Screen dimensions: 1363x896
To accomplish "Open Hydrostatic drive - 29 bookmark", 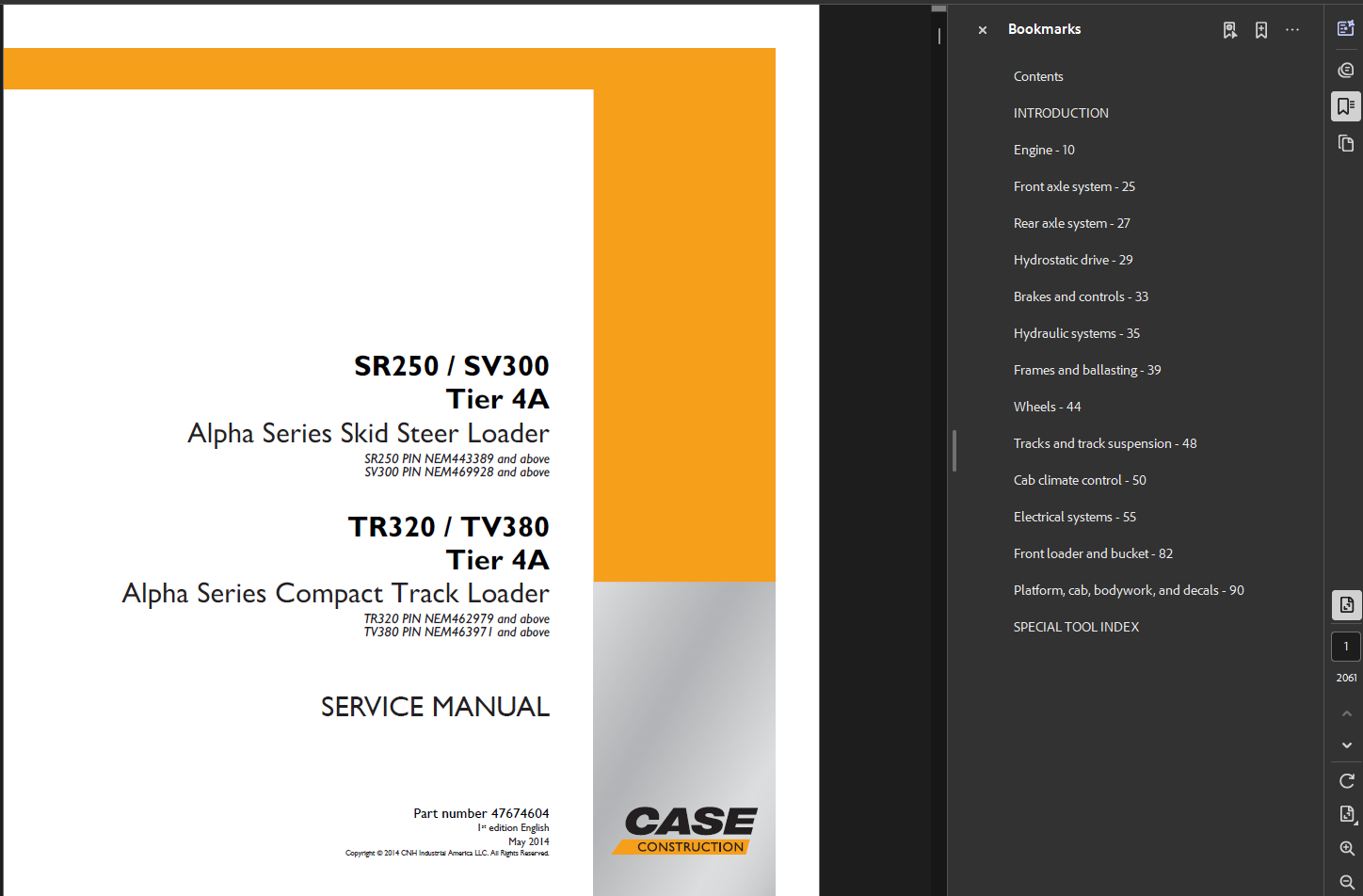I will [1073, 261].
